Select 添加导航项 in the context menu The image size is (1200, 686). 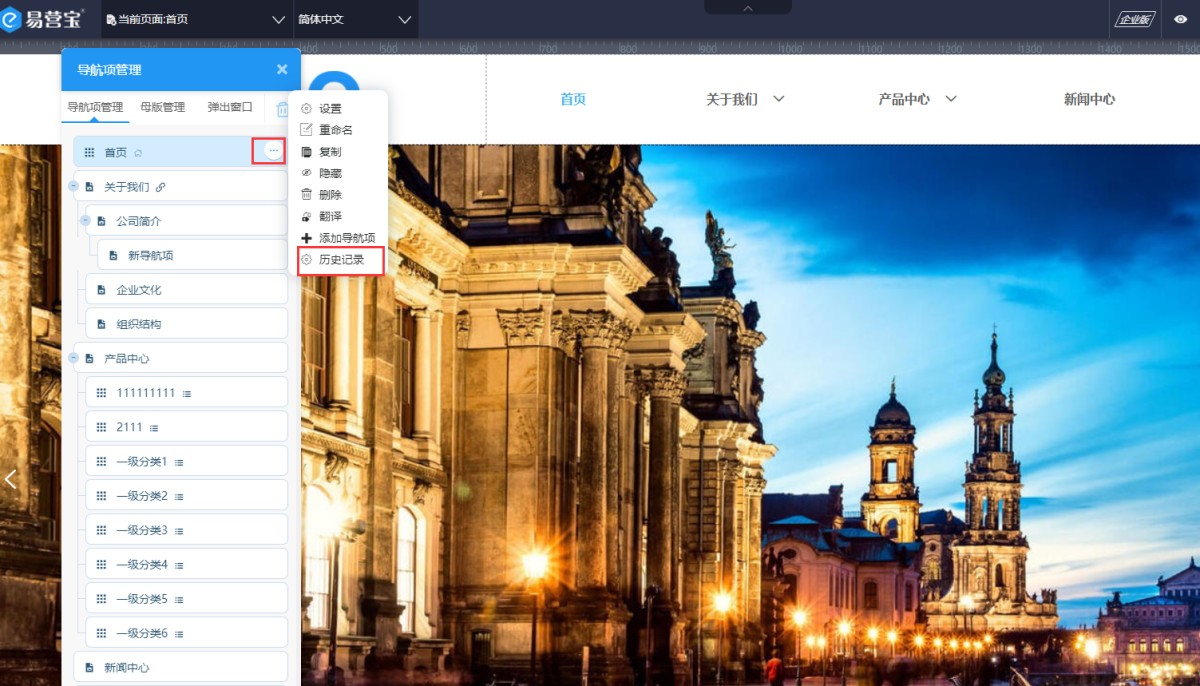[x=346, y=238]
